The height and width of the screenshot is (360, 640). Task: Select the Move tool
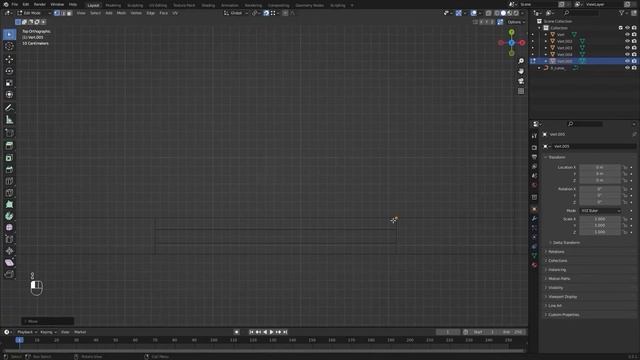point(9,59)
